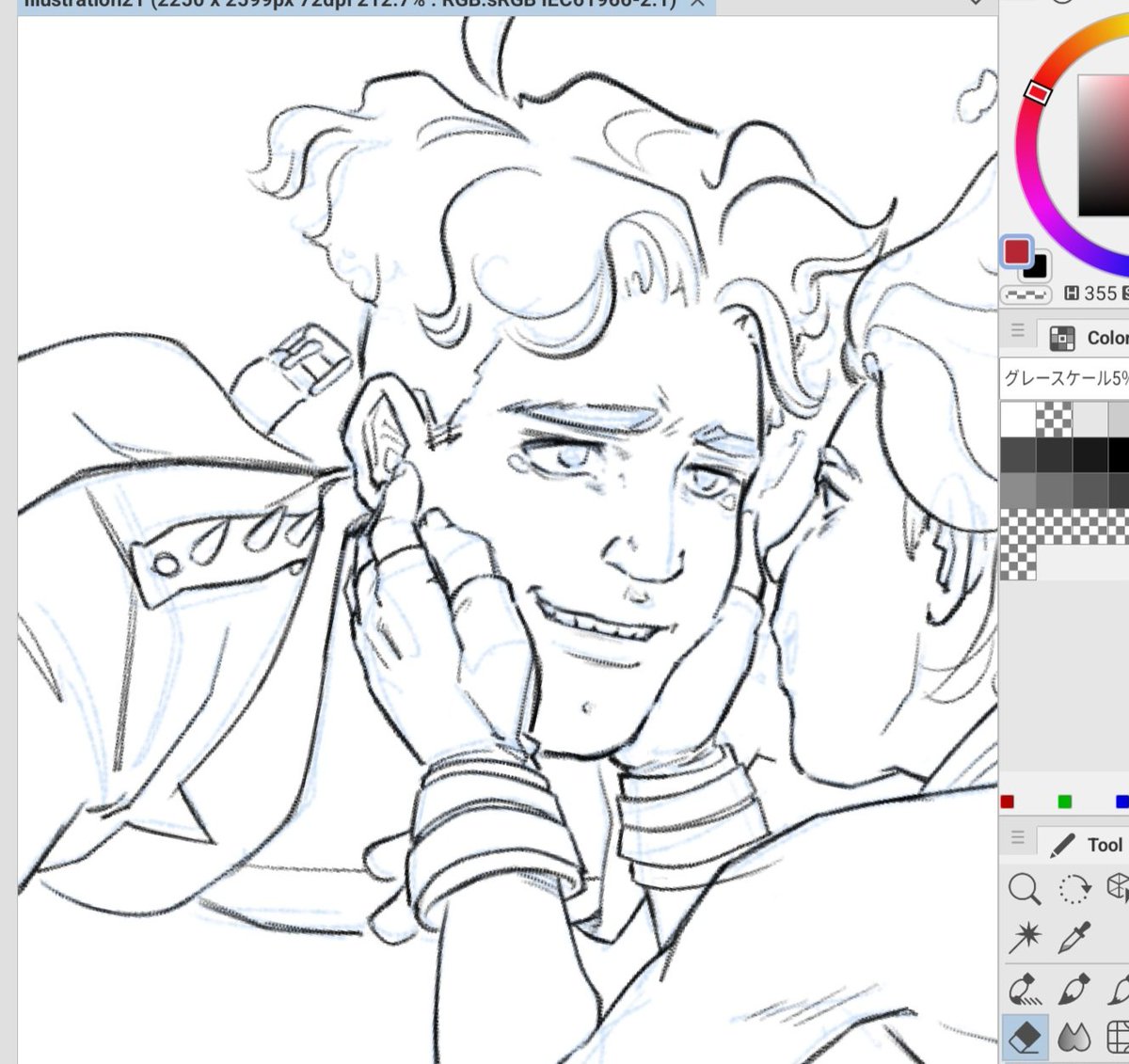Select the Eyedropper tool
Viewport: 1129px width, 1064px height.
coord(1073,936)
